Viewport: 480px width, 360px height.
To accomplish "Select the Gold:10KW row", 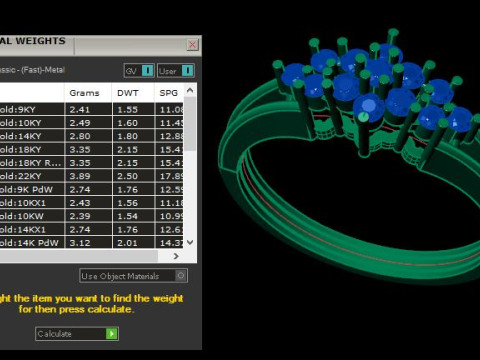I will [92, 216].
